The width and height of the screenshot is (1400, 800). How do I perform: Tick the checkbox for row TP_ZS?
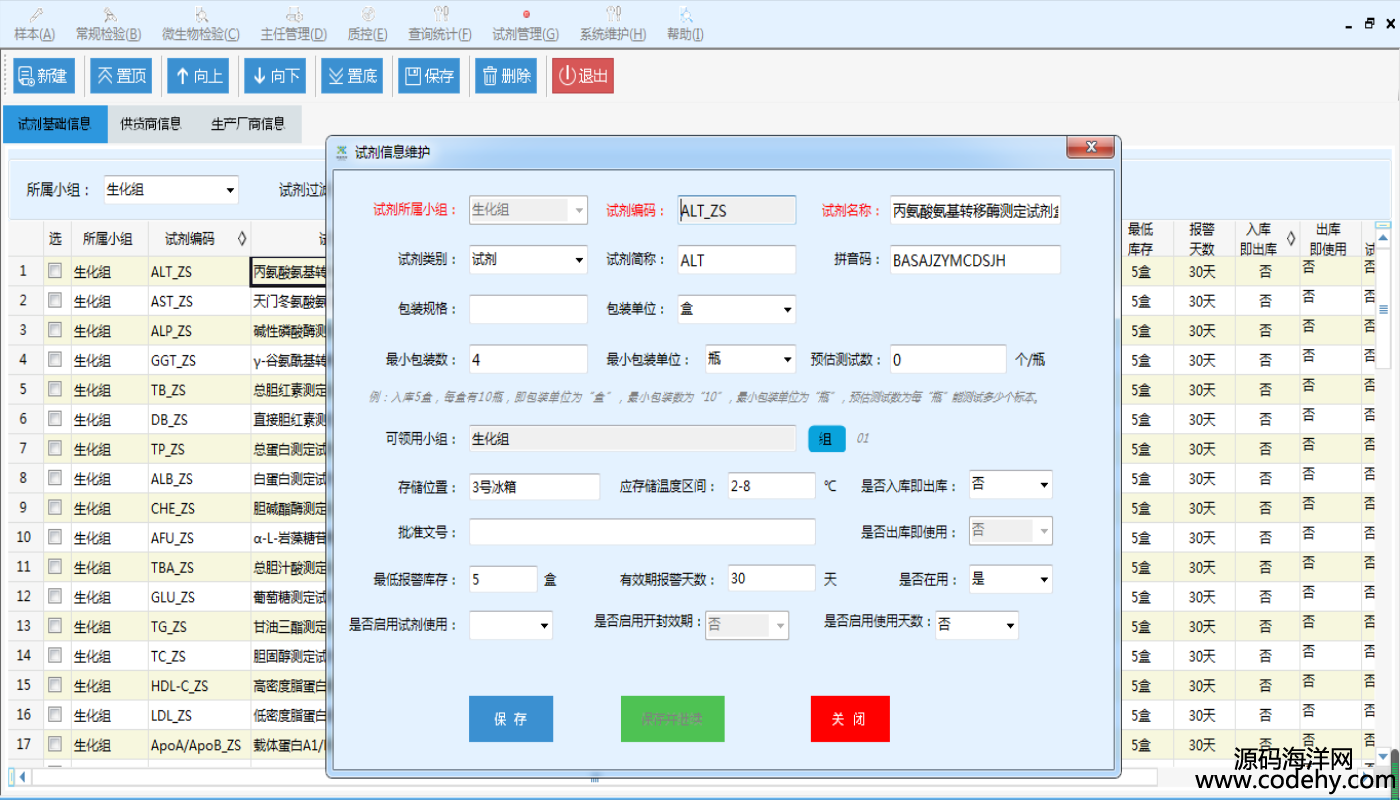click(x=55, y=448)
